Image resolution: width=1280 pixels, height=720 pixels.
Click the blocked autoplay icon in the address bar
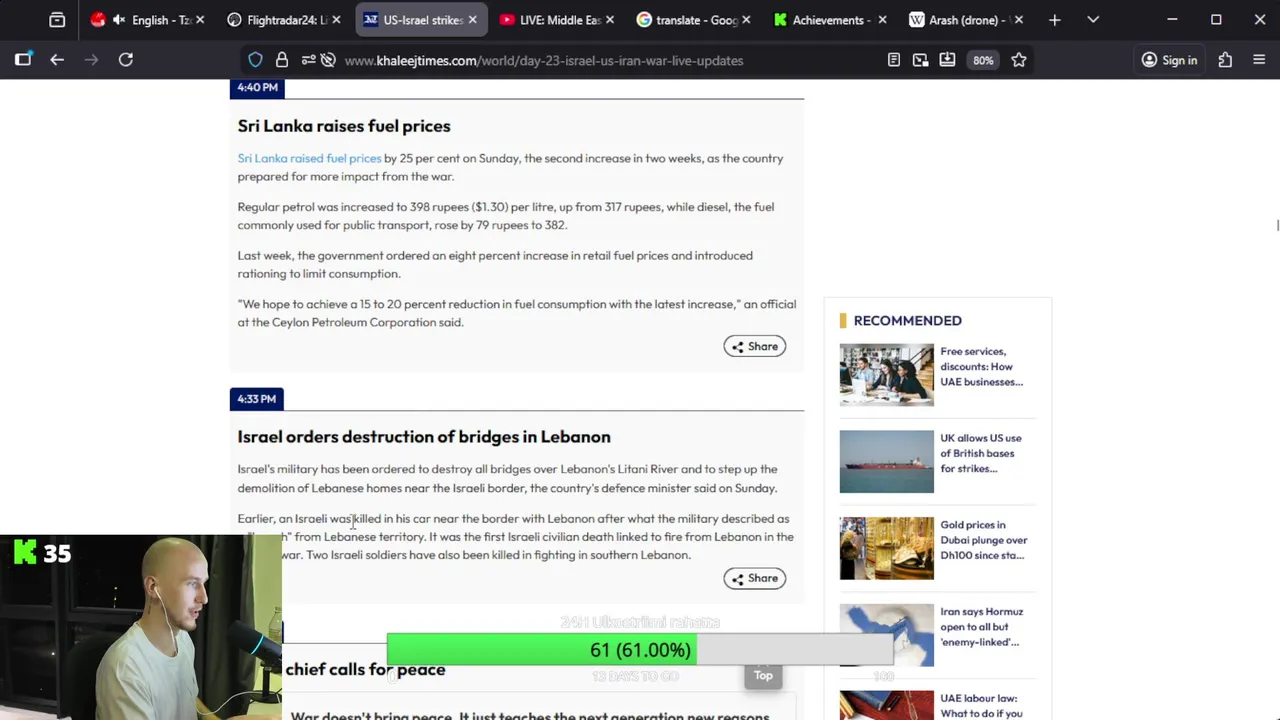pos(328,60)
